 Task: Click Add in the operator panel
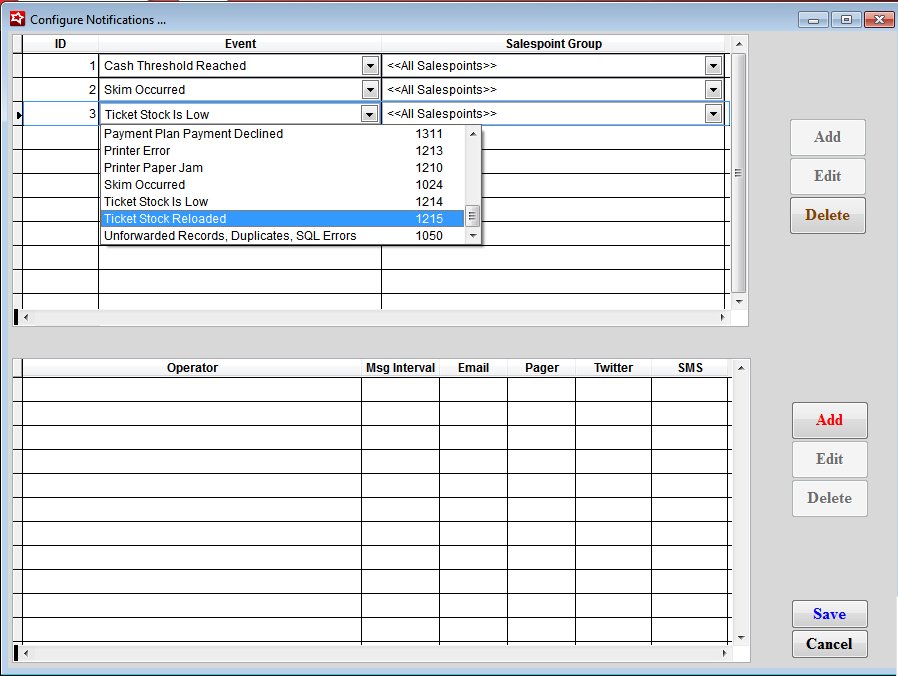click(x=829, y=420)
